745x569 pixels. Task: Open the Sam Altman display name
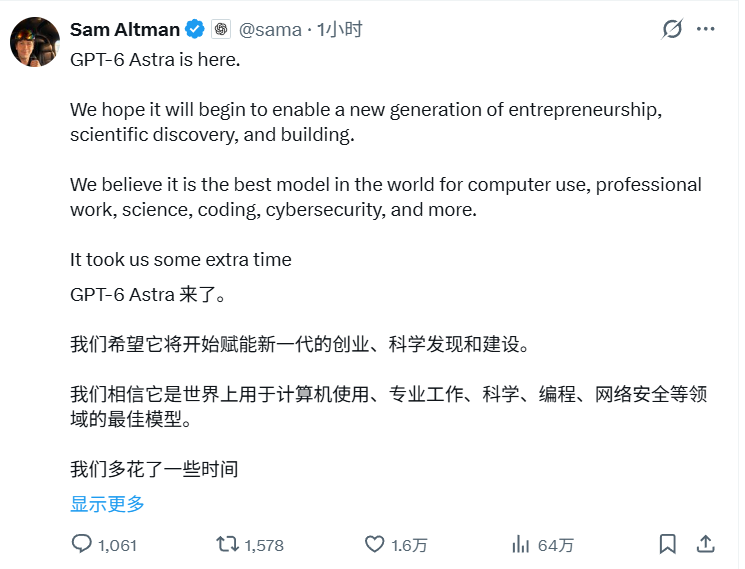[x=125, y=29]
